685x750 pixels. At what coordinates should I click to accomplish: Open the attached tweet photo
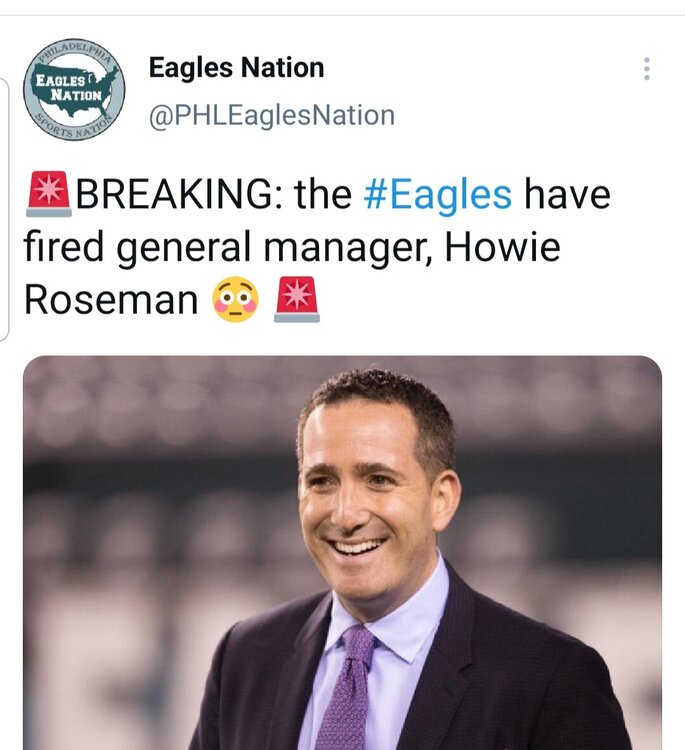[342, 552]
